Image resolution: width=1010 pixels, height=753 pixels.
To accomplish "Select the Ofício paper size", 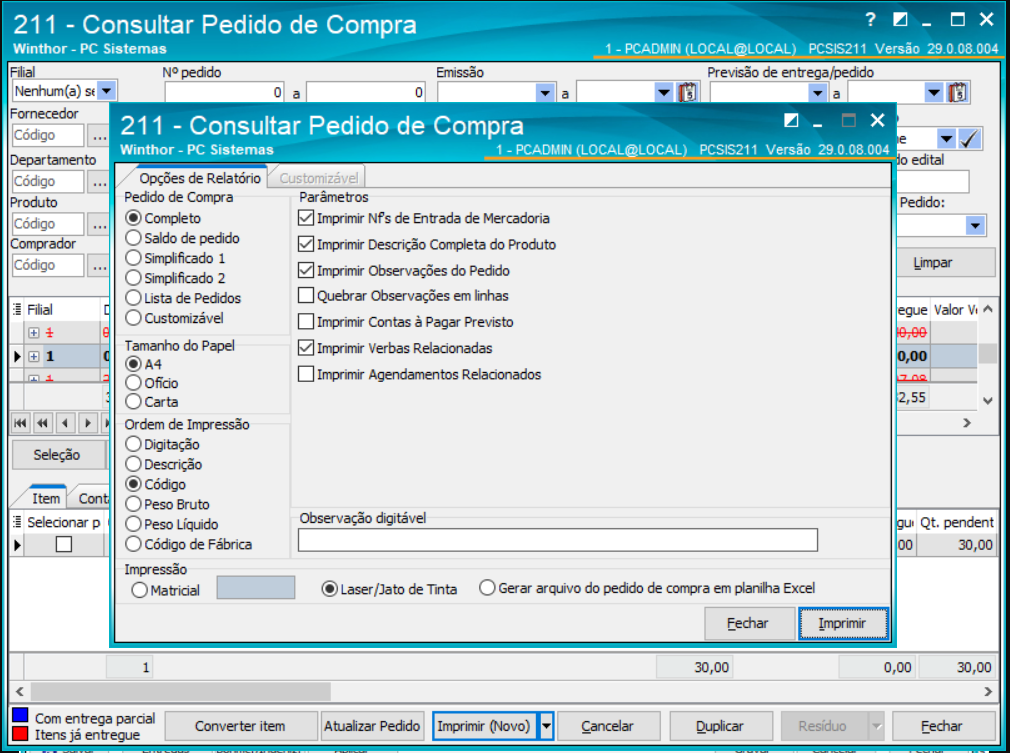I will pos(152,383).
